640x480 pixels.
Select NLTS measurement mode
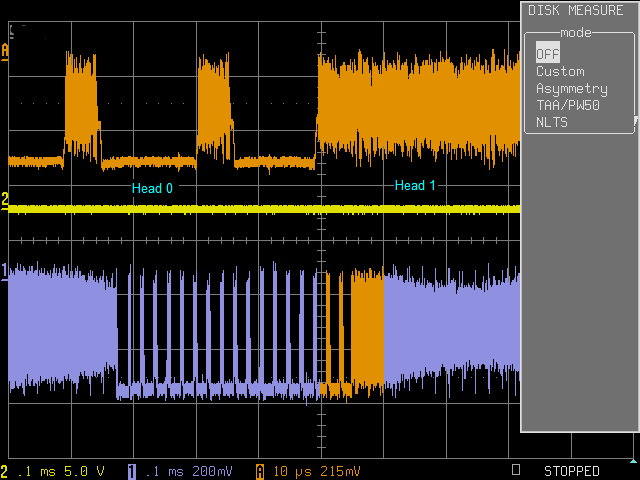tap(552, 122)
